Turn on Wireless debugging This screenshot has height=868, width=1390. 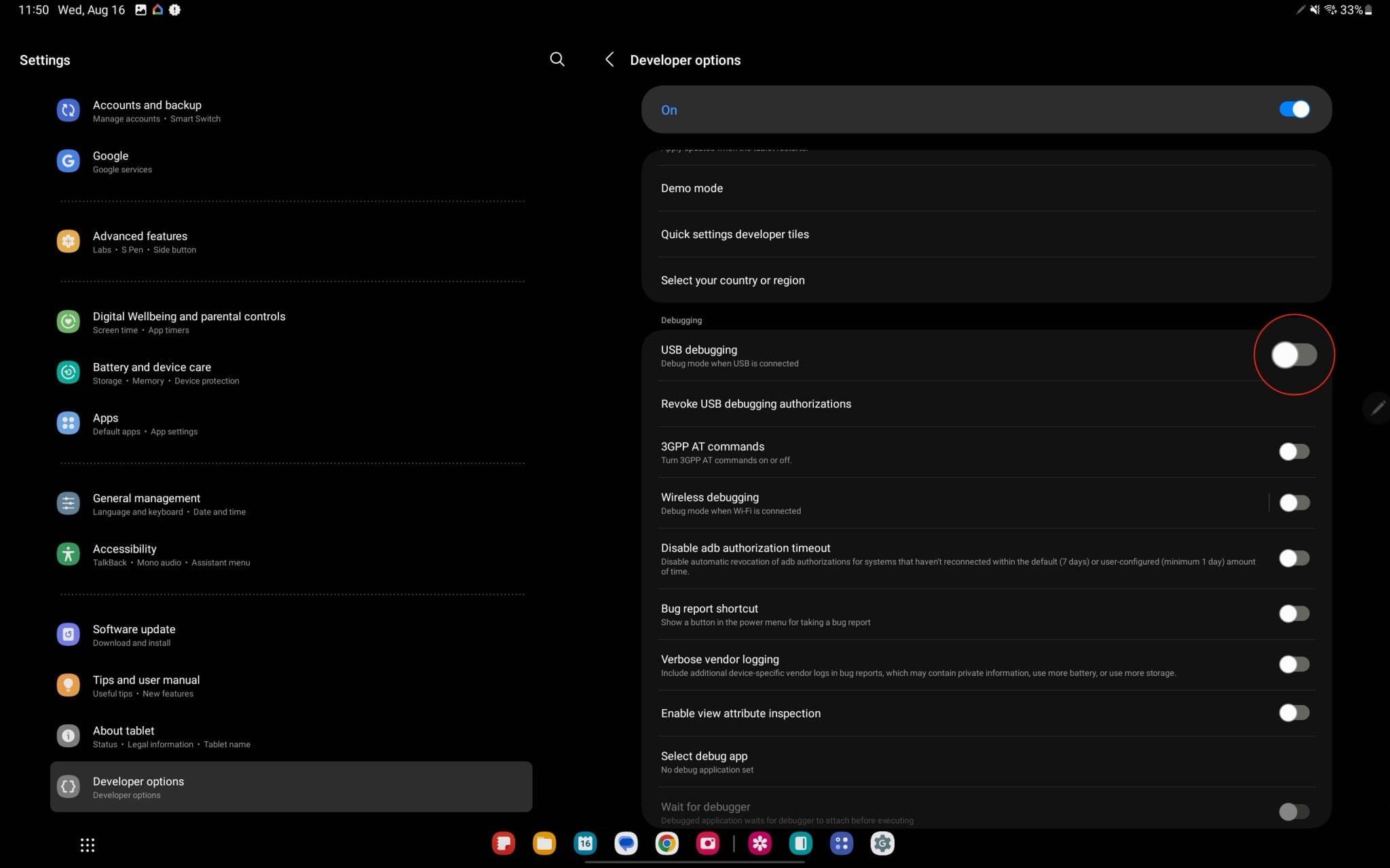[1293, 502]
